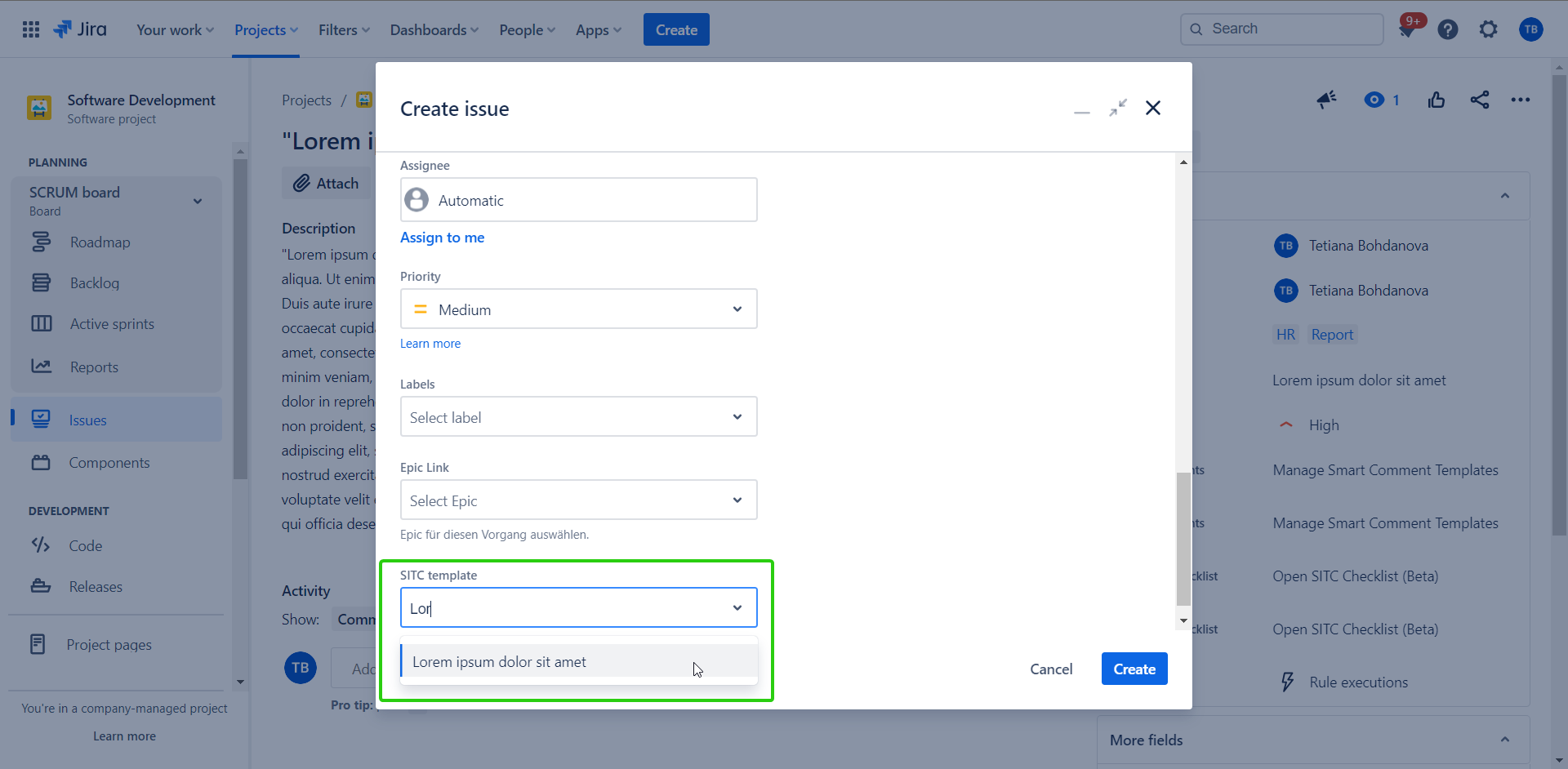
Task: Open the help question mark icon
Action: 1447,30
